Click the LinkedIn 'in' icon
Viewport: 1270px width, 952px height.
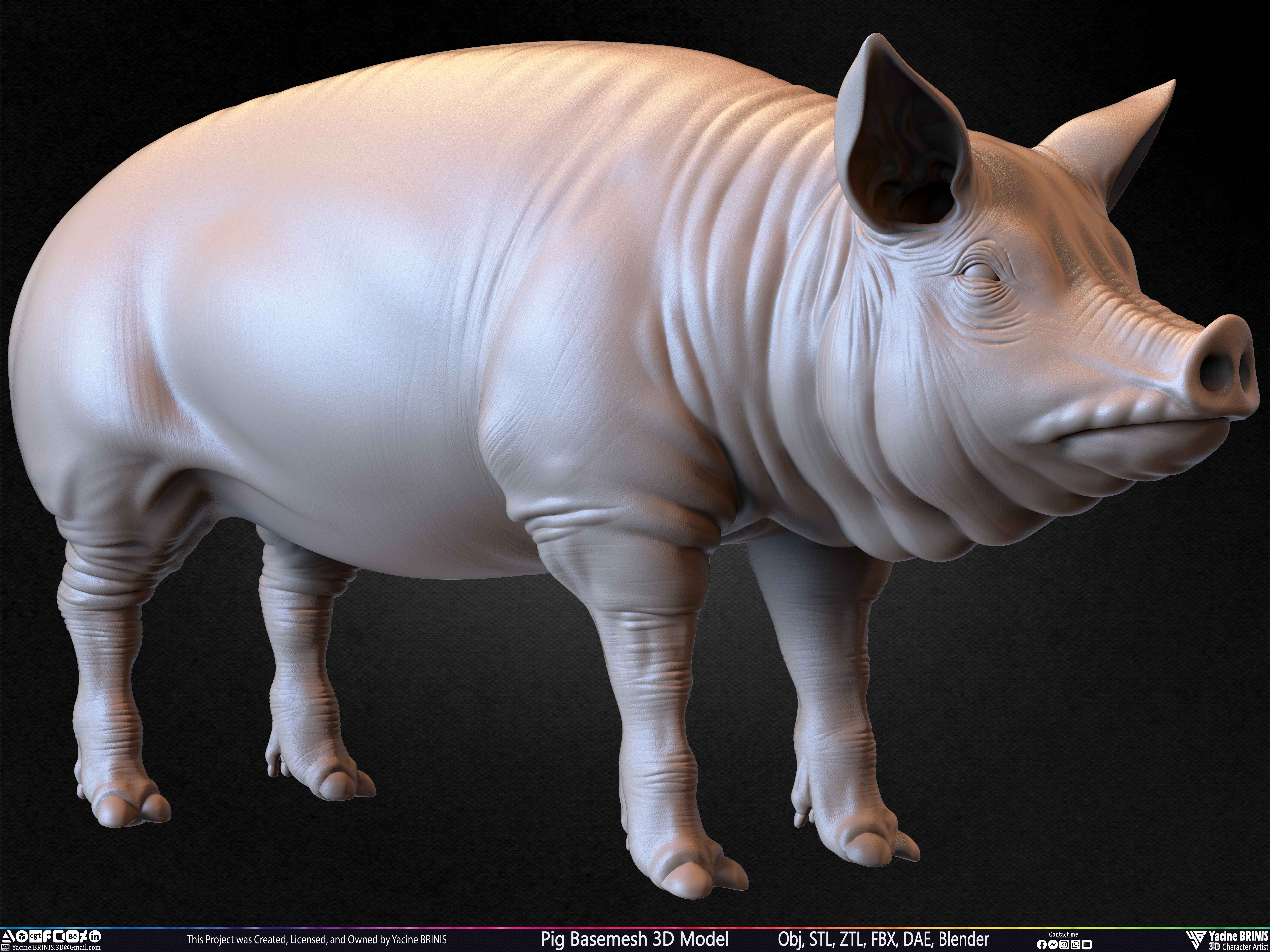(x=95, y=936)
